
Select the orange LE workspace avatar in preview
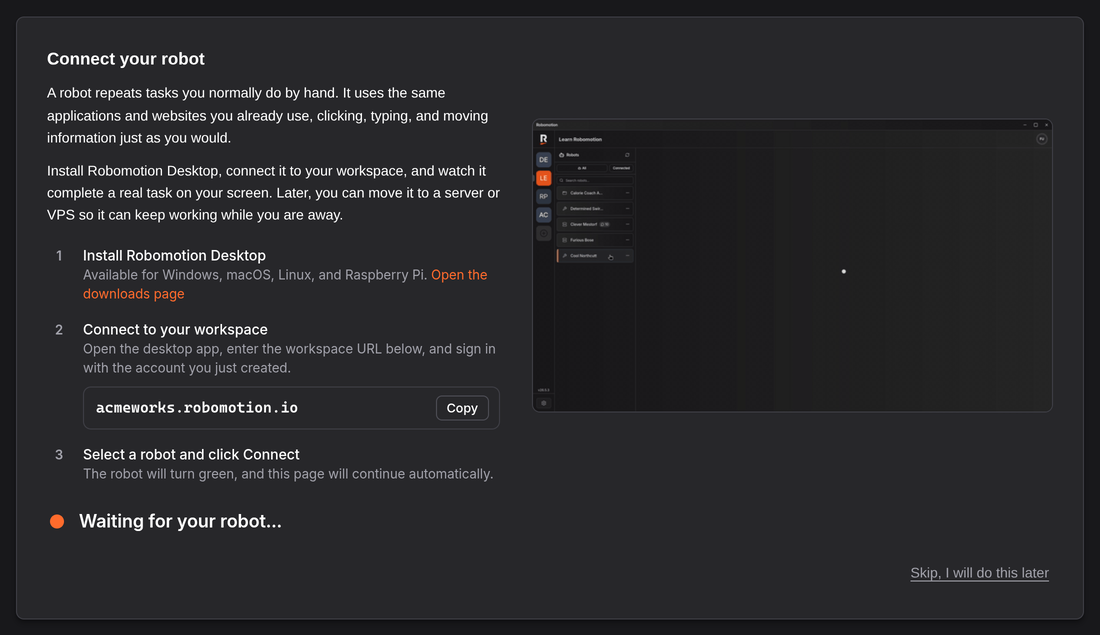(544, 178)
